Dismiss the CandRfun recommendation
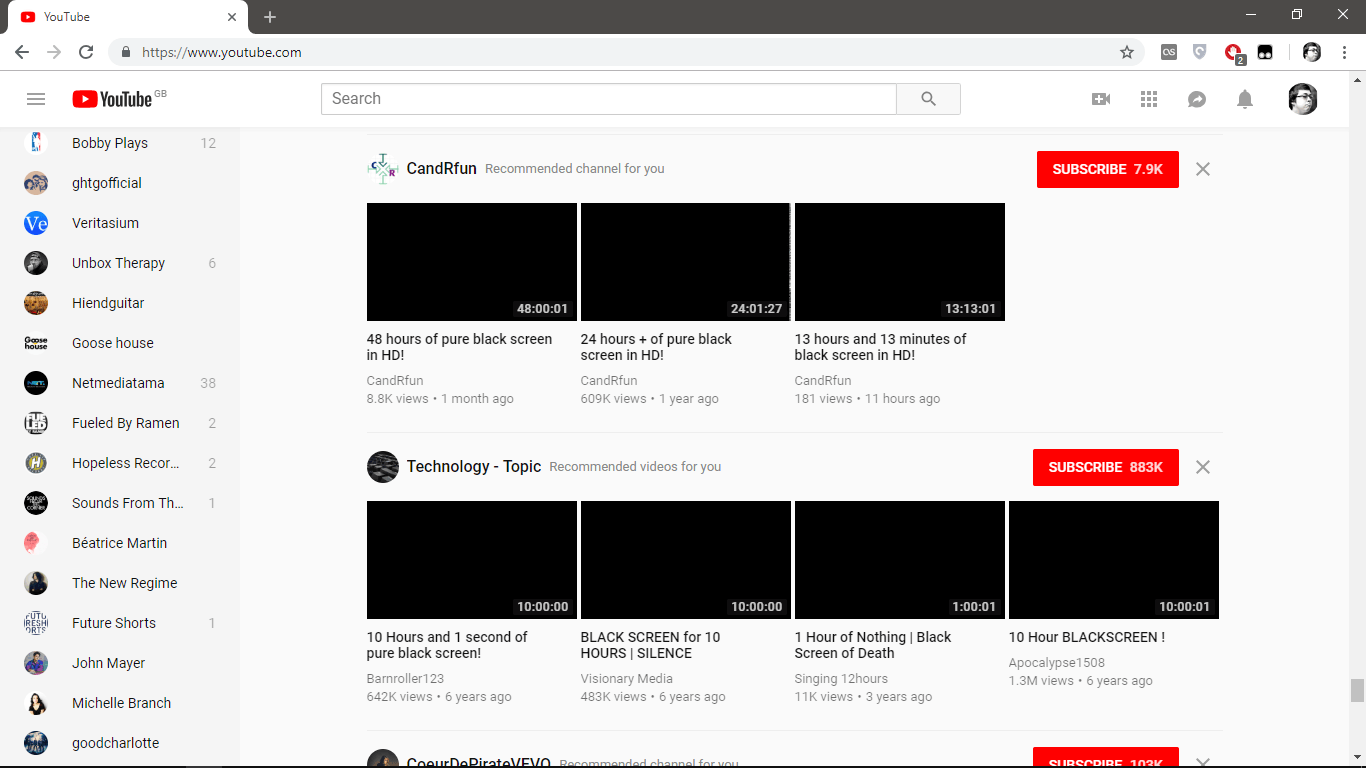This screenshot has width=1366, height=768. tap(1203, 169)
